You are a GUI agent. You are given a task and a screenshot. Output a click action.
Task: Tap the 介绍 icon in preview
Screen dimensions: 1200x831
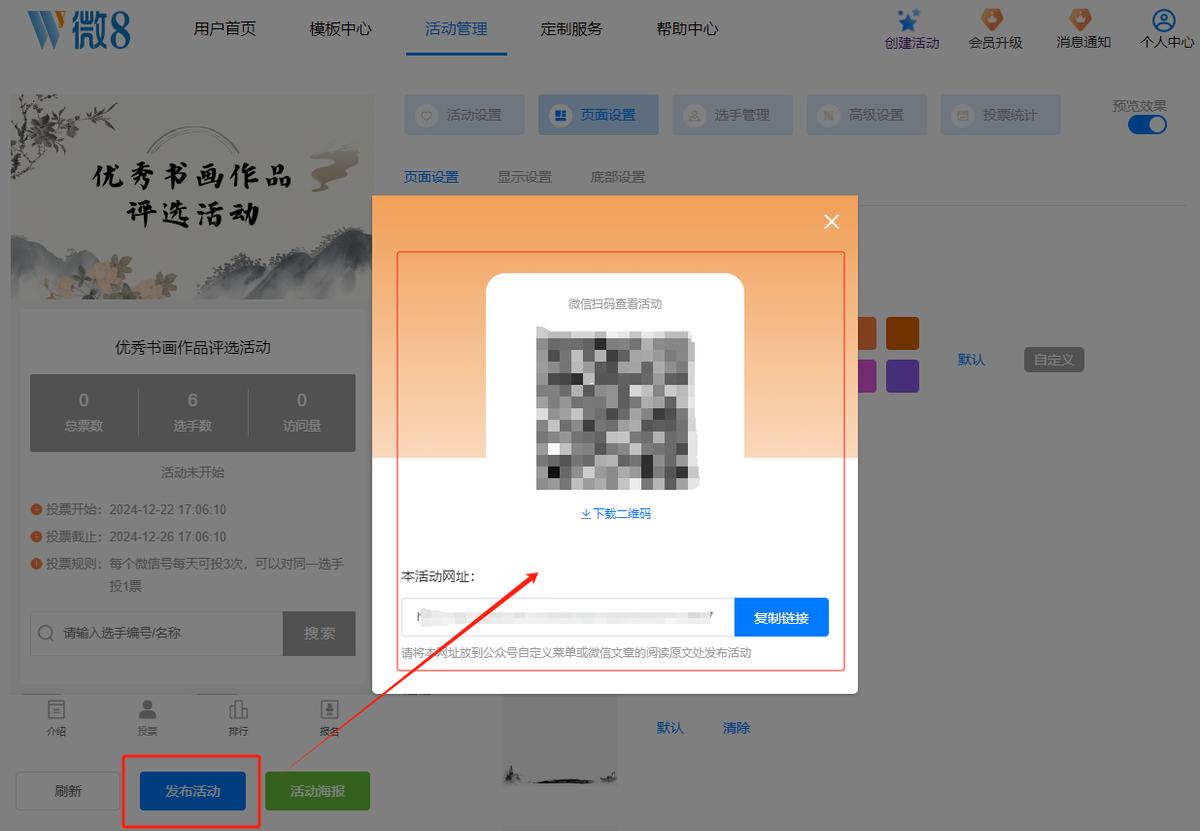(56, 710)
